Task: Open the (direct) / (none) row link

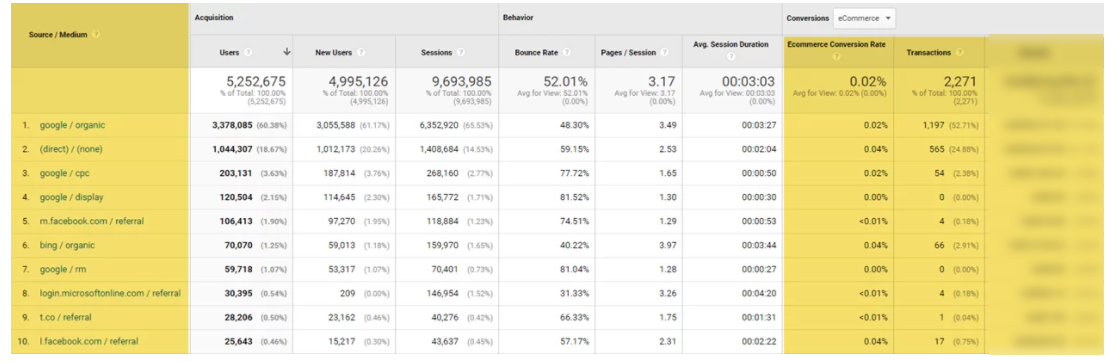Action: pyautogui.click(x=72, y=149)
